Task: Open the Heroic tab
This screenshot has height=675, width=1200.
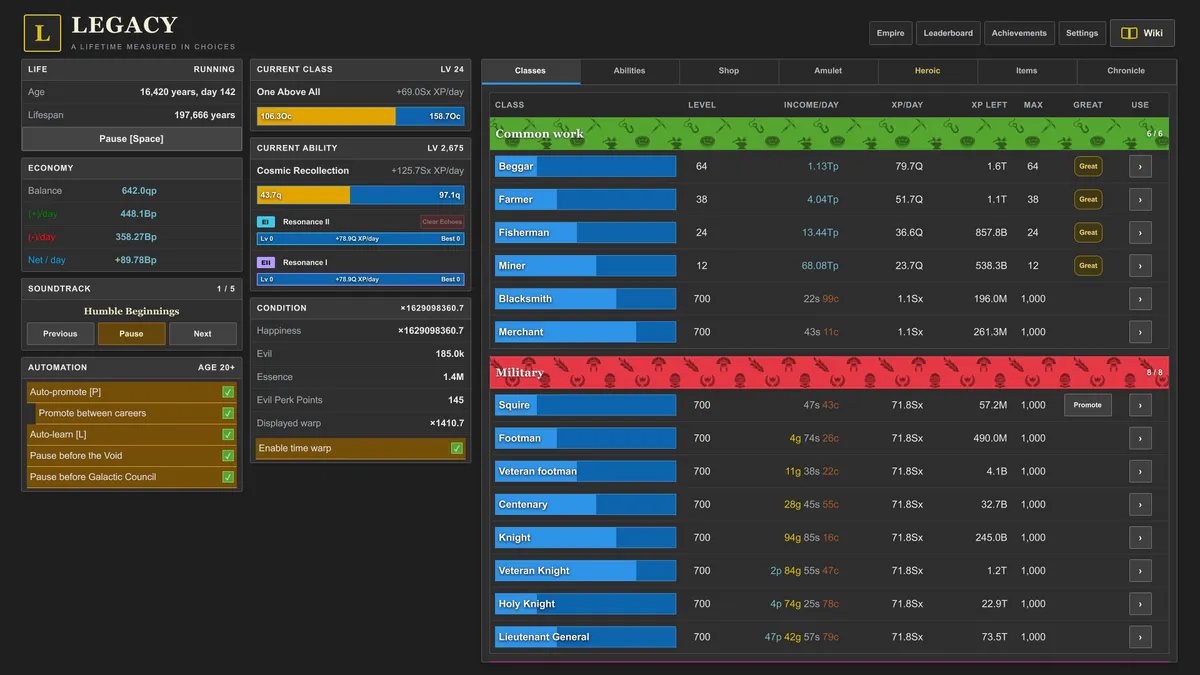Action: pos(927,71)
